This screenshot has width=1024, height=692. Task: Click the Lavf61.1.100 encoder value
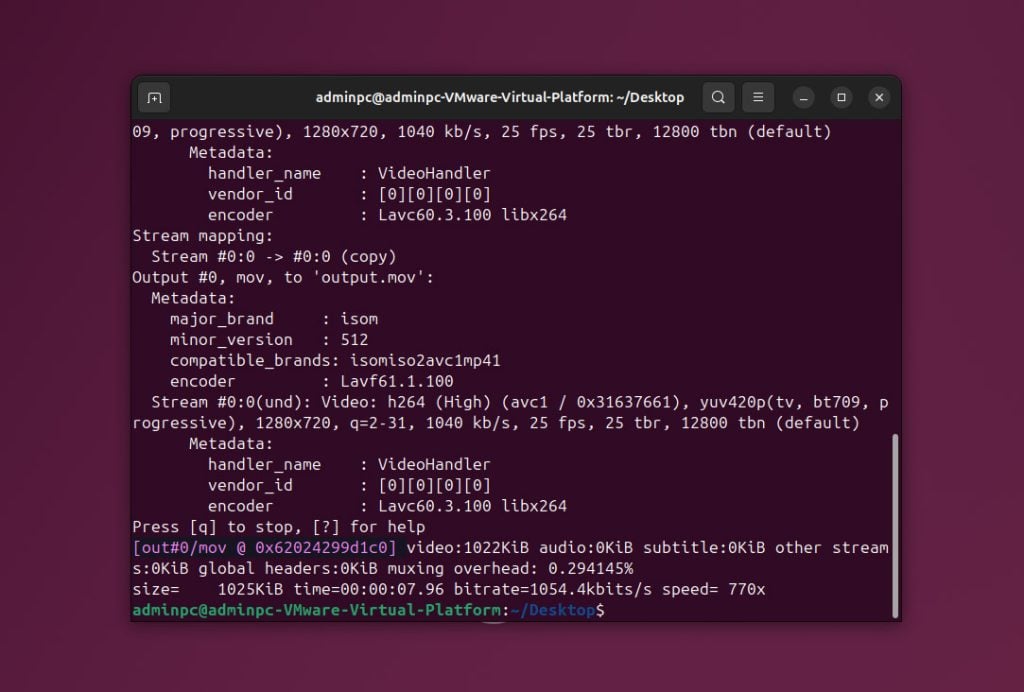click(x=397, y=381)
